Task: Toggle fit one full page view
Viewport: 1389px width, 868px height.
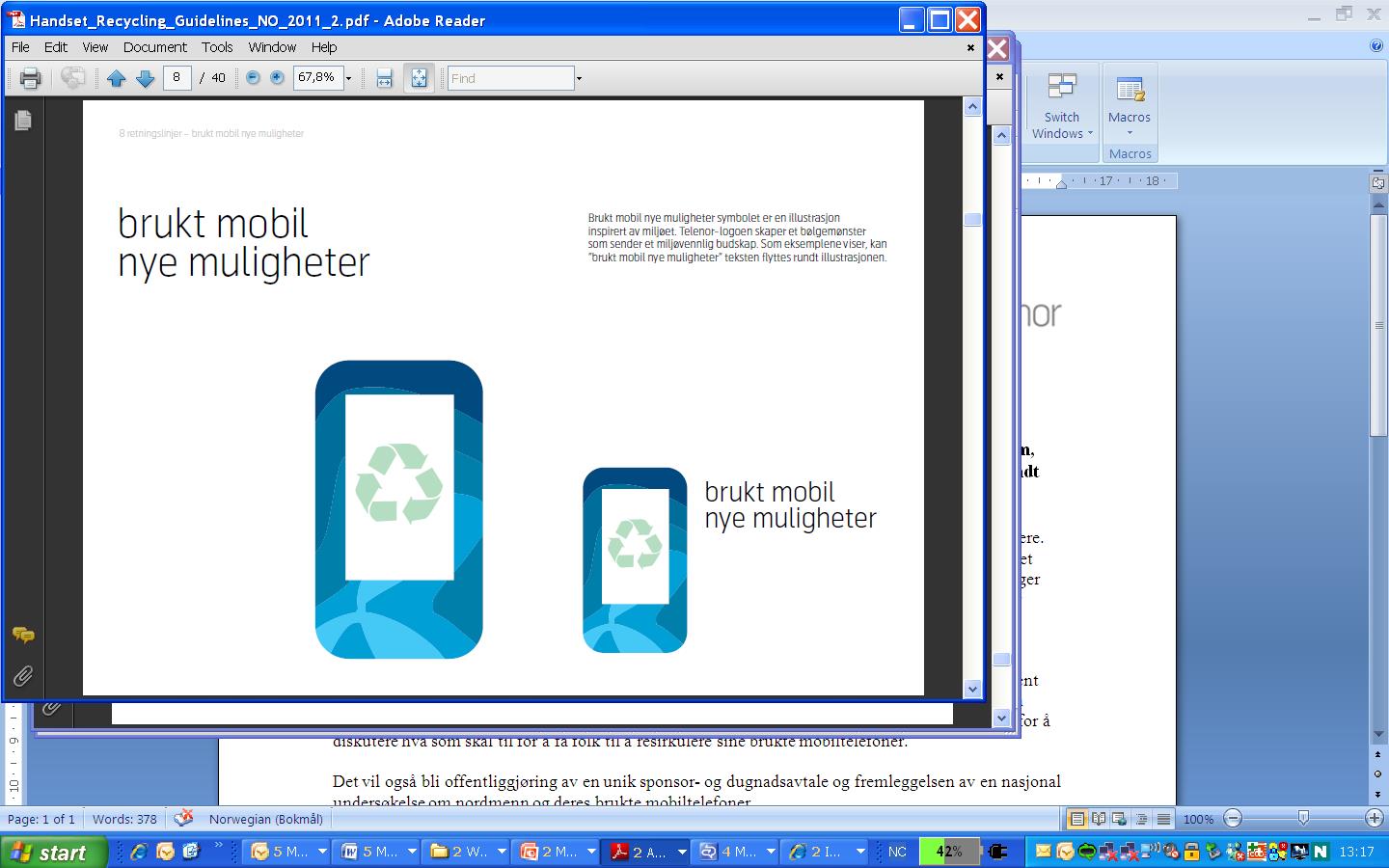Action: 419,78
